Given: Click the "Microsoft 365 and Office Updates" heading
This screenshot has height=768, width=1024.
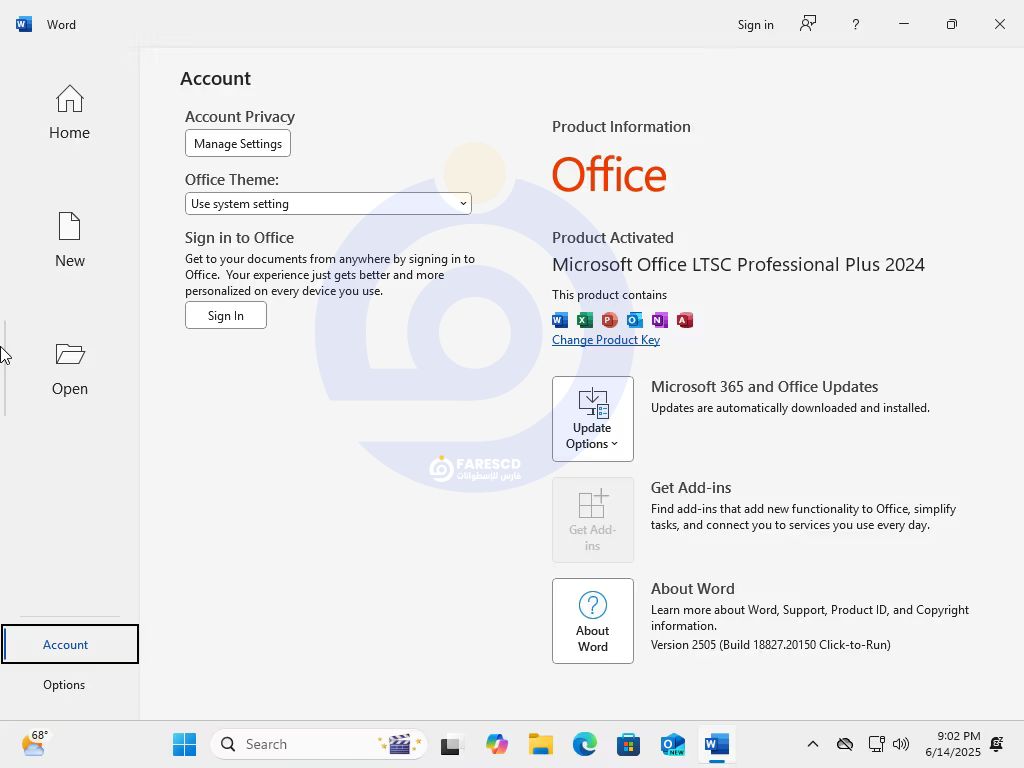Looking at the screenshot, I should click(764, 387).
